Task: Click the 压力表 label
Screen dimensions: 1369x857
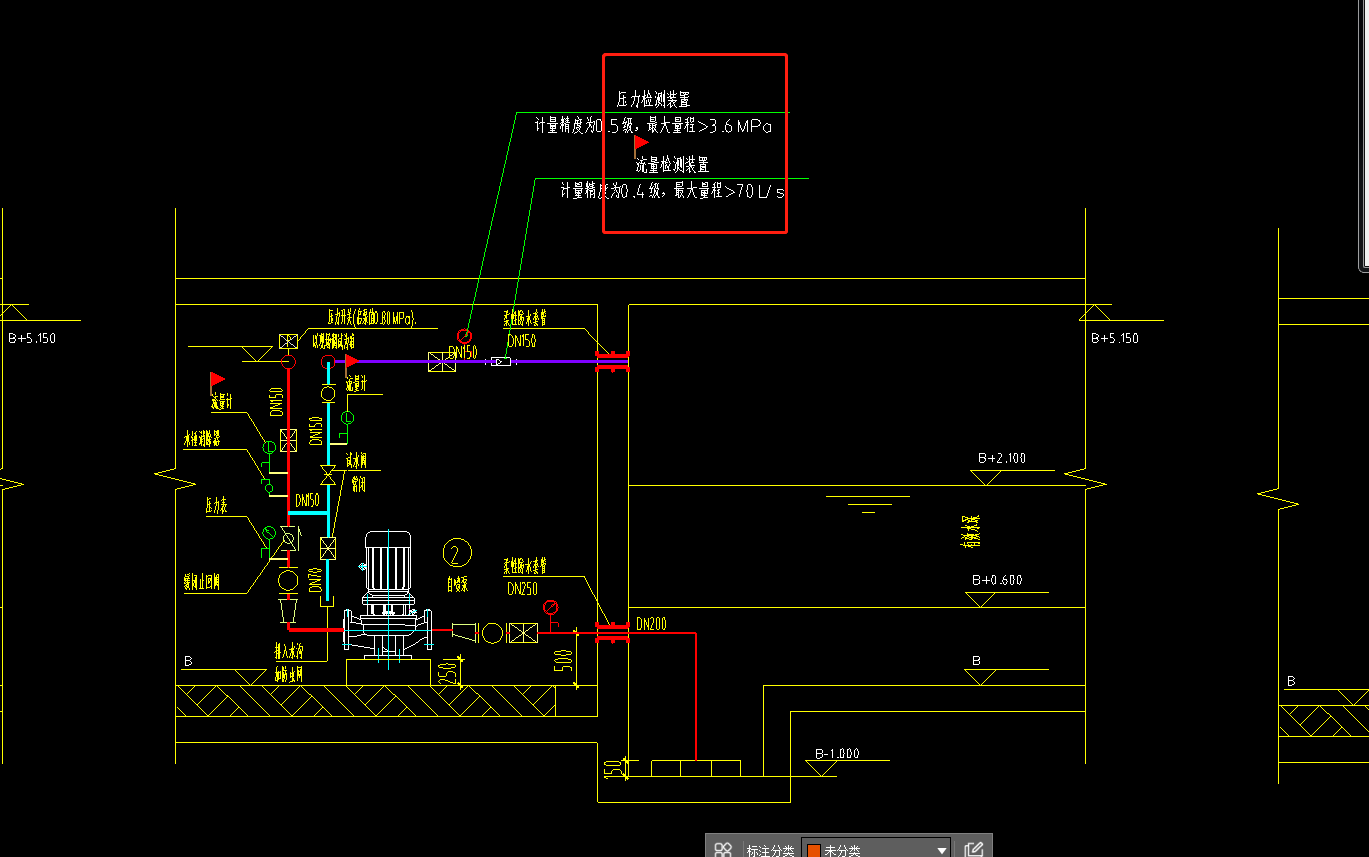Action: (x=217, y=507)
